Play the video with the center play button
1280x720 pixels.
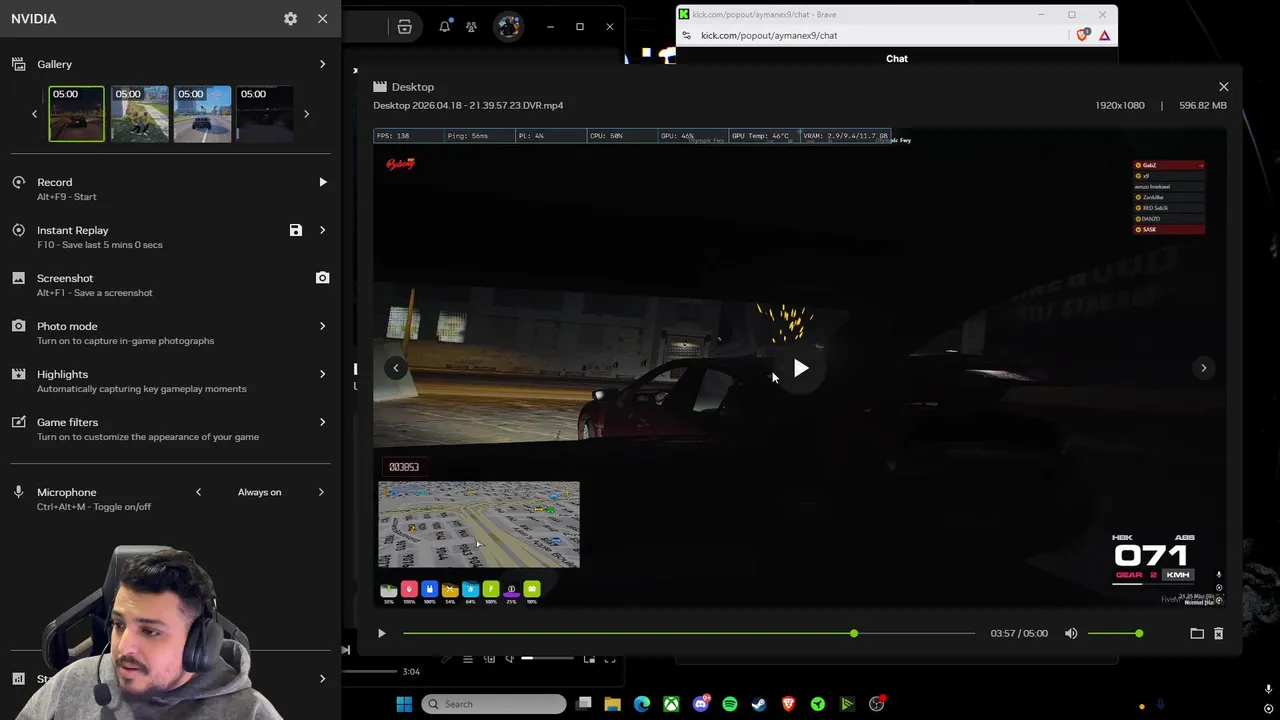tap(800, 369)
